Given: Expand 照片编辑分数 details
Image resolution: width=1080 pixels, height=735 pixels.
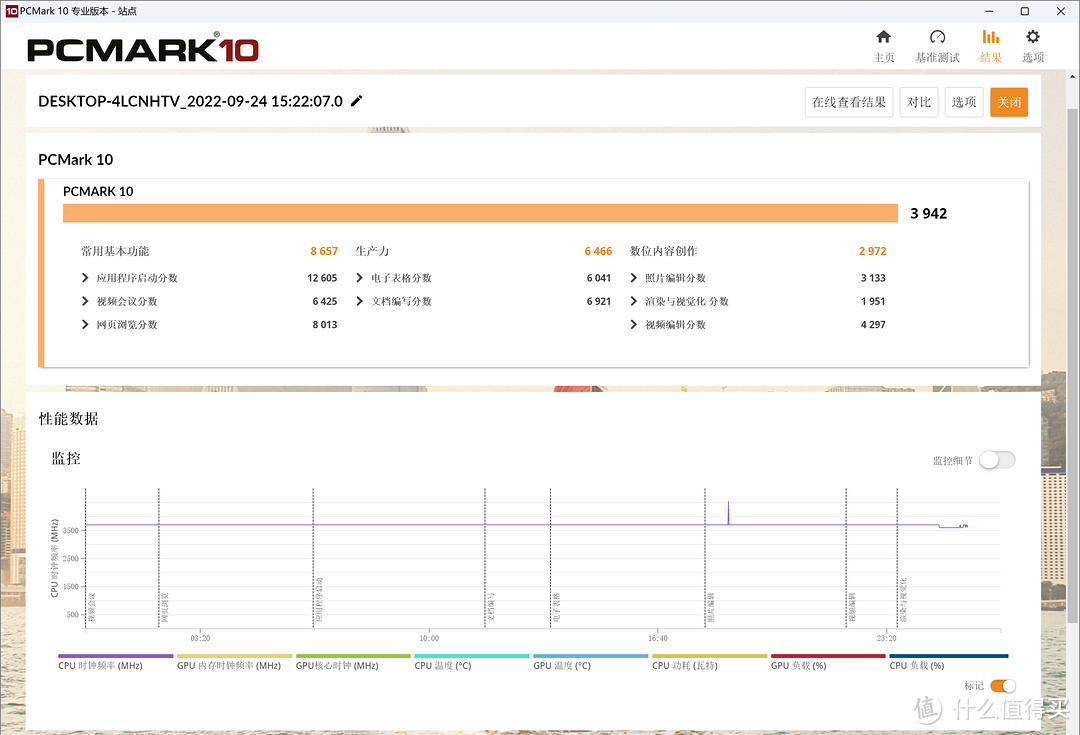Looking at the screenshot, I should point(634,278).
